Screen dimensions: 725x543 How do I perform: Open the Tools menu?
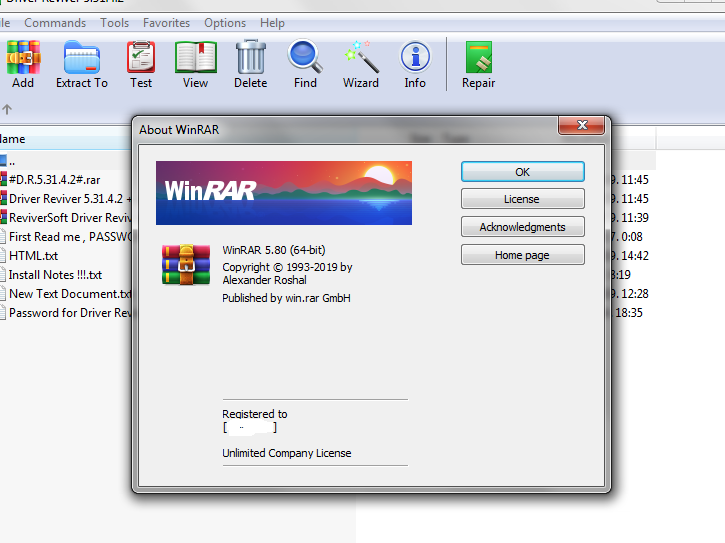click(x=115, y=23)
